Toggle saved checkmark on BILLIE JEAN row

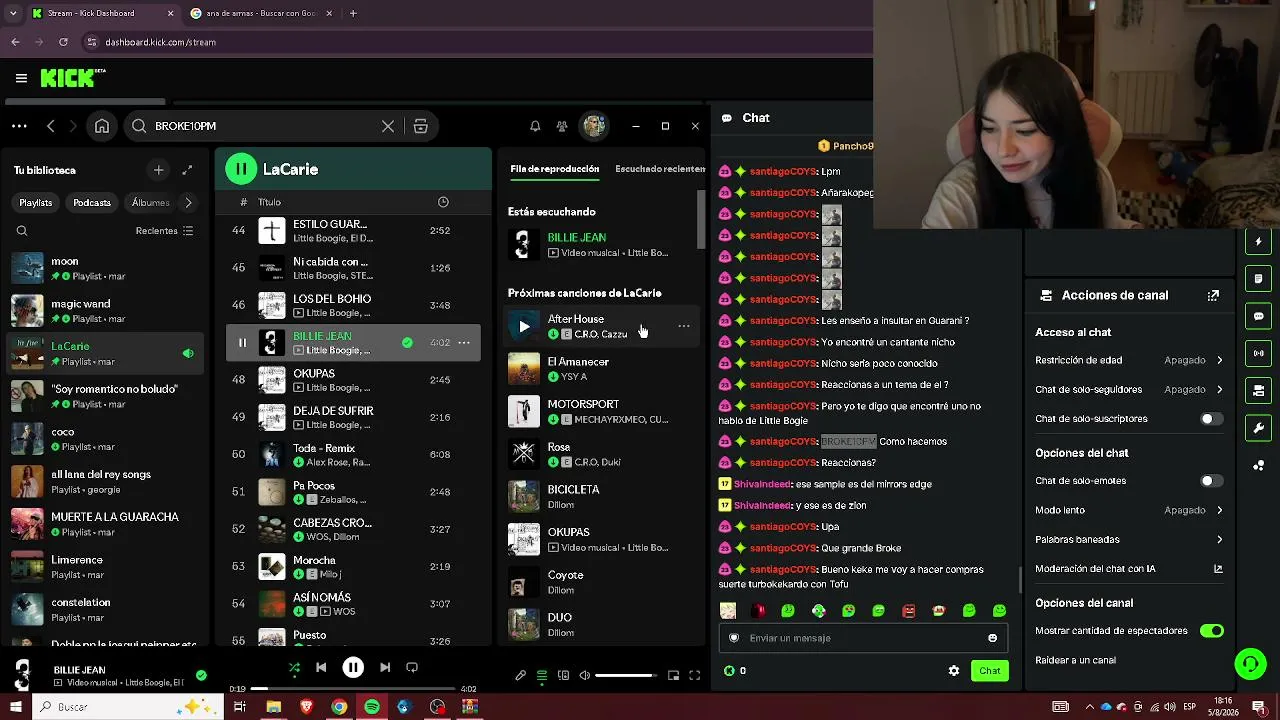[407, 343]
